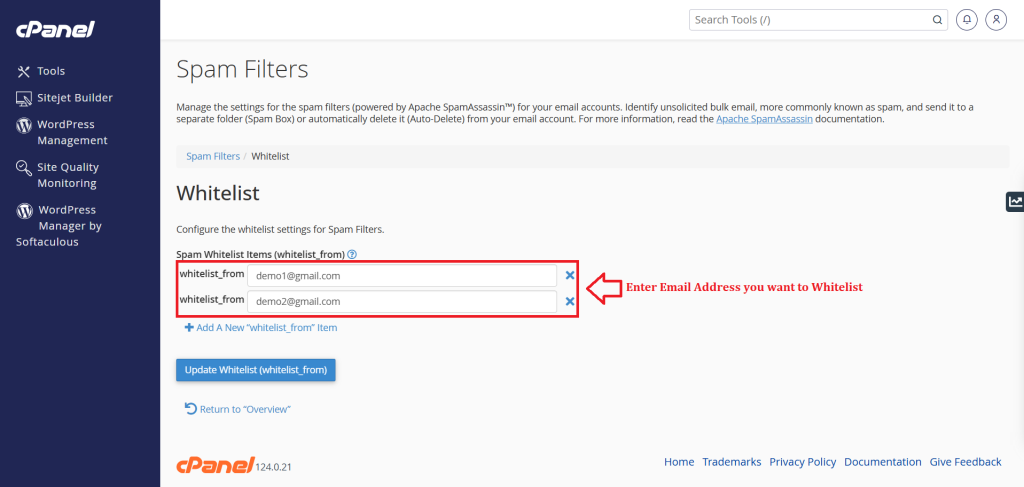The image size is (1024, 487).
Task: Add a new whitelist_from item
Action: [261, 328]
